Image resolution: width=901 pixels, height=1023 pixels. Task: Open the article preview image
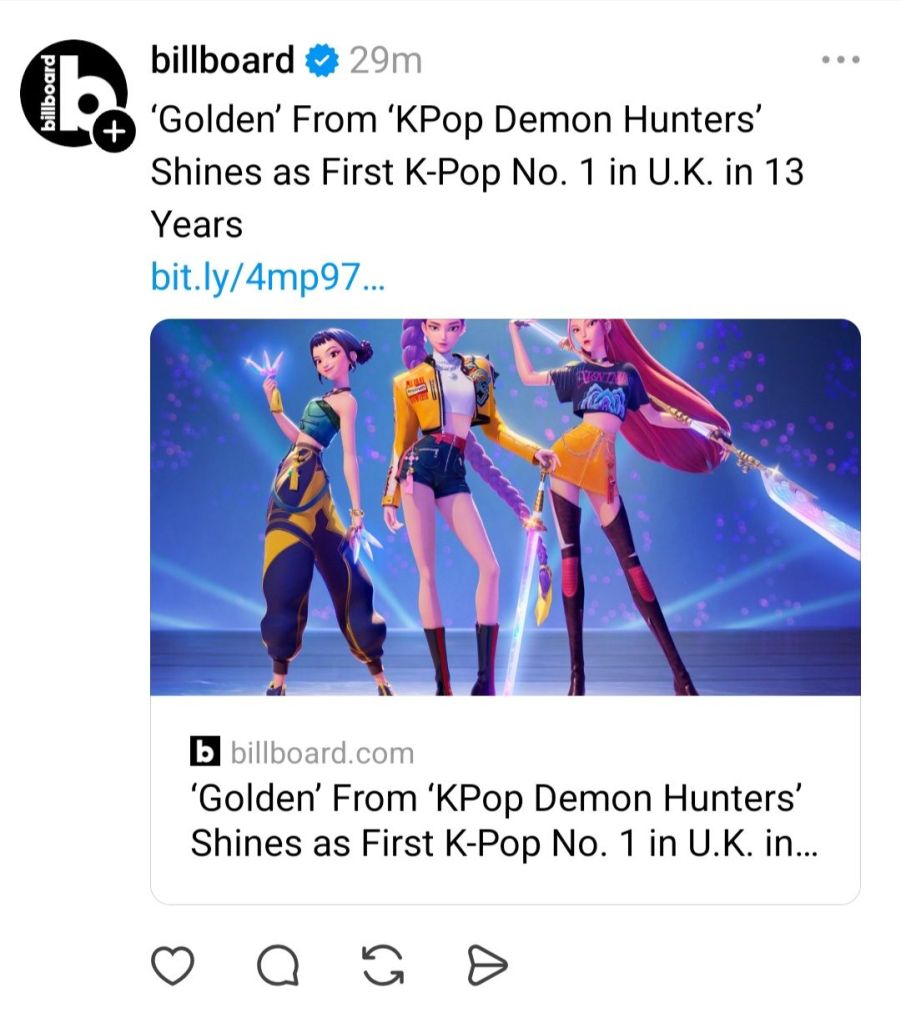(x=505, y=506)
